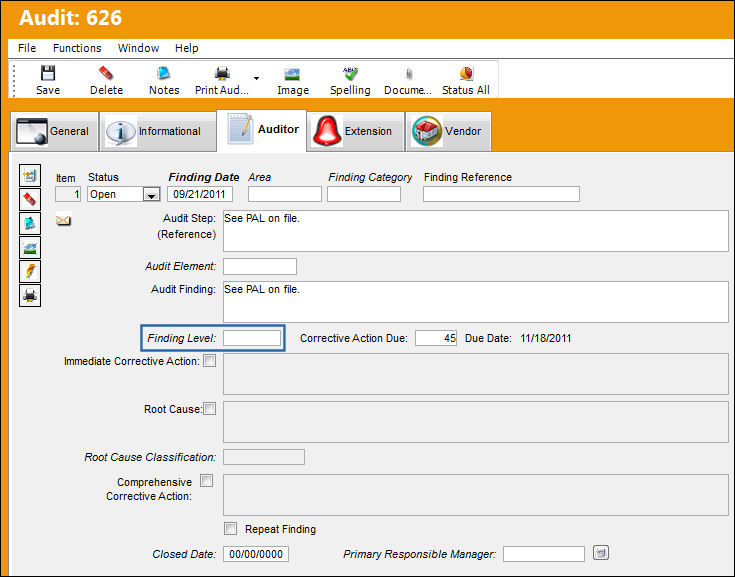Click the Status All pie chart icon
The image size is (735, 577).
[x=466, y=73]
